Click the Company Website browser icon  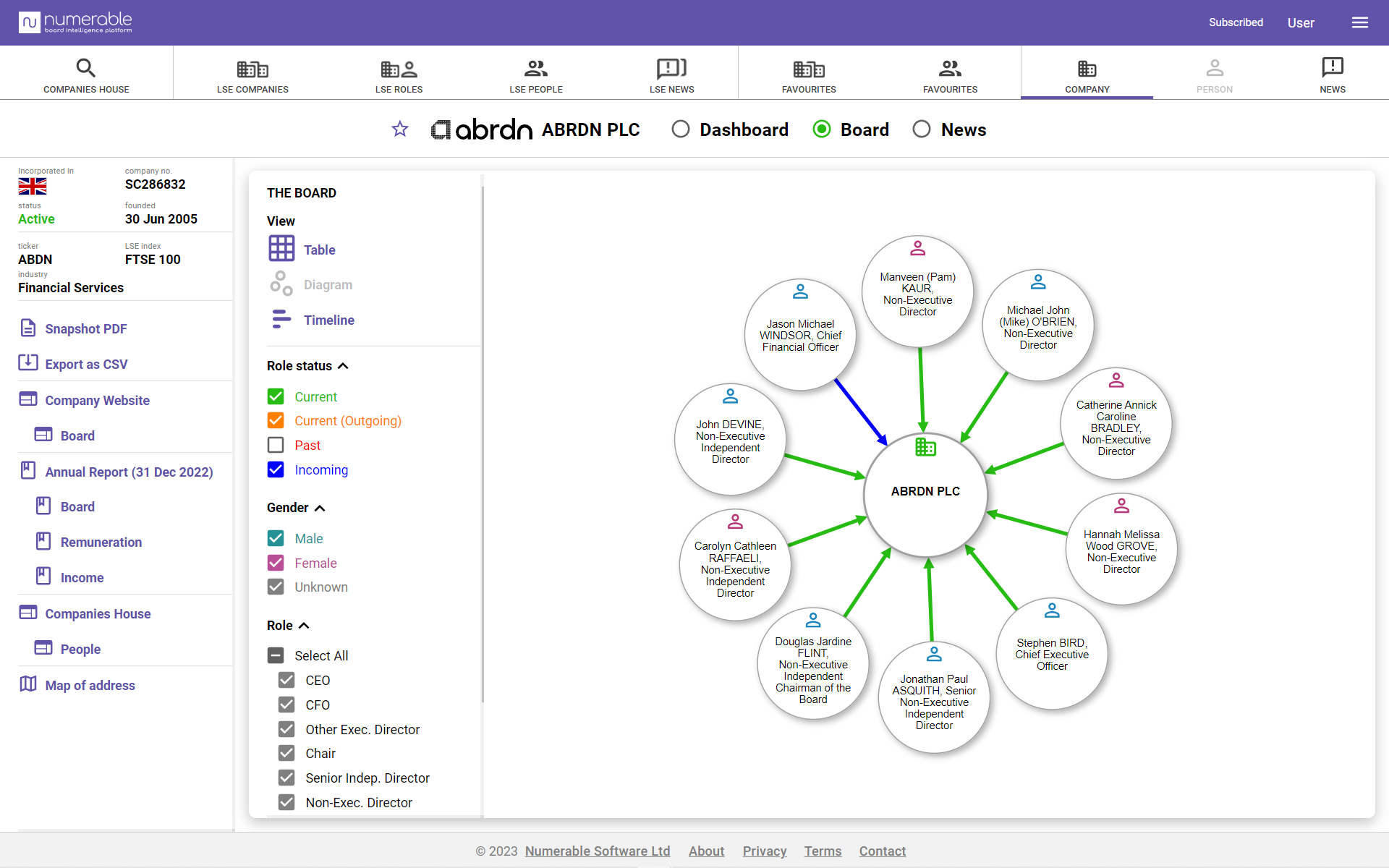coord(28,399)
